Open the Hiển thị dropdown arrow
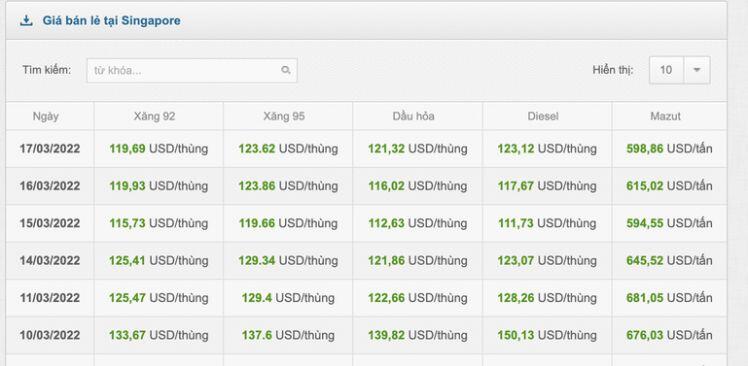Viewport: 748px width, 366px height. 696,70
